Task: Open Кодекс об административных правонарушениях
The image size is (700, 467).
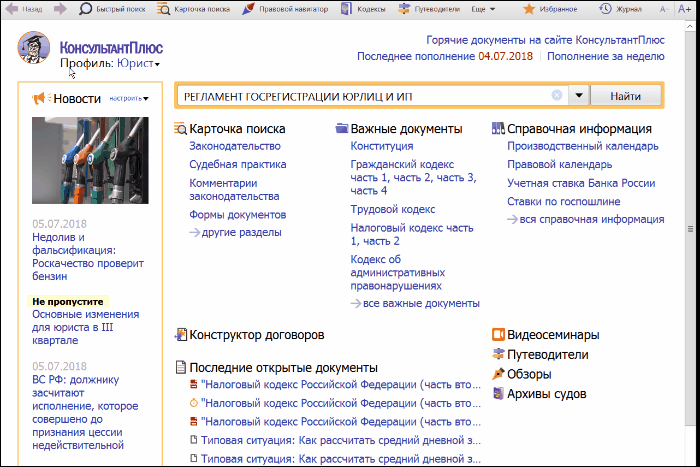Action: click(x=397, y=272)
